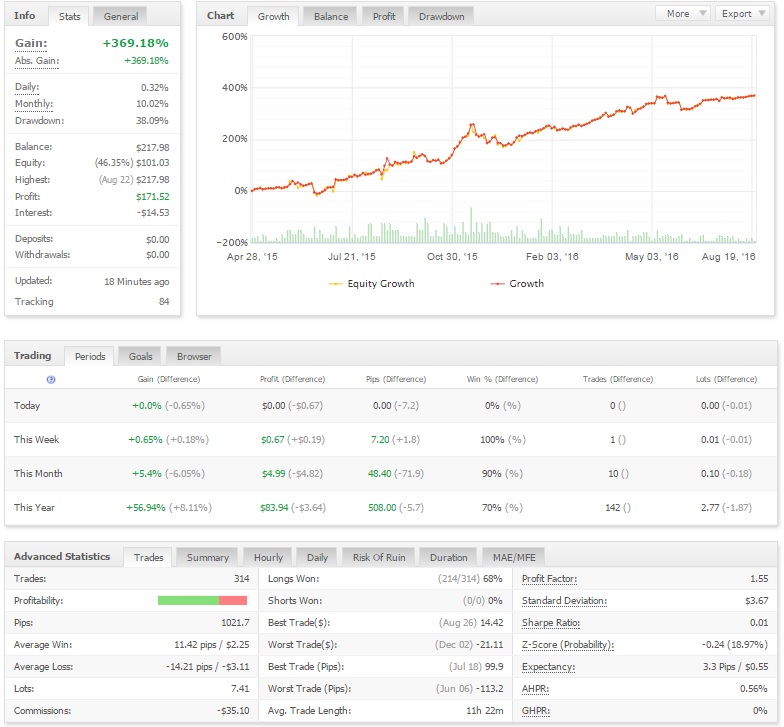Open the Periods tab in Trading
784x727 pixels.
90,356
